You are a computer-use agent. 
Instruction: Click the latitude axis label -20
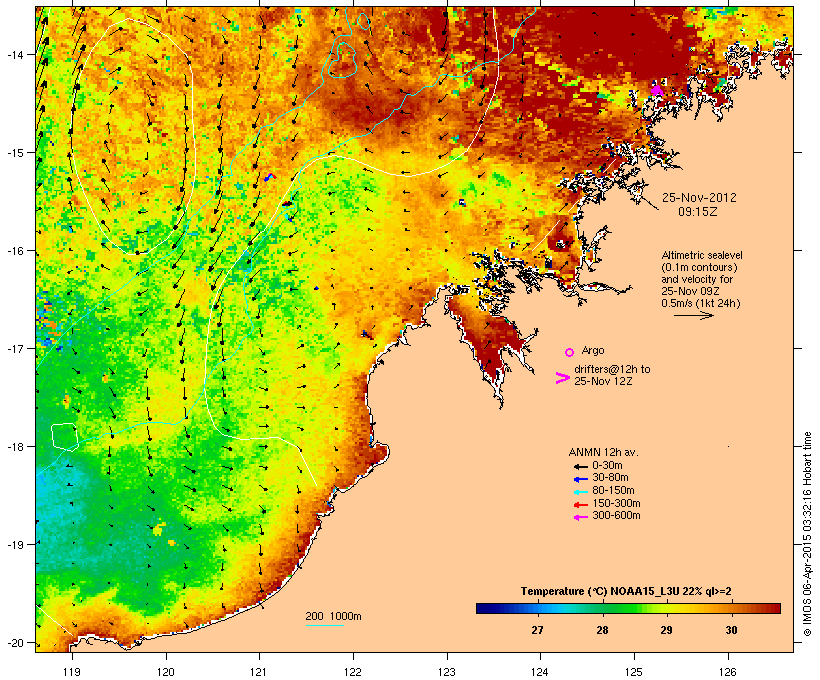[15, 643]
